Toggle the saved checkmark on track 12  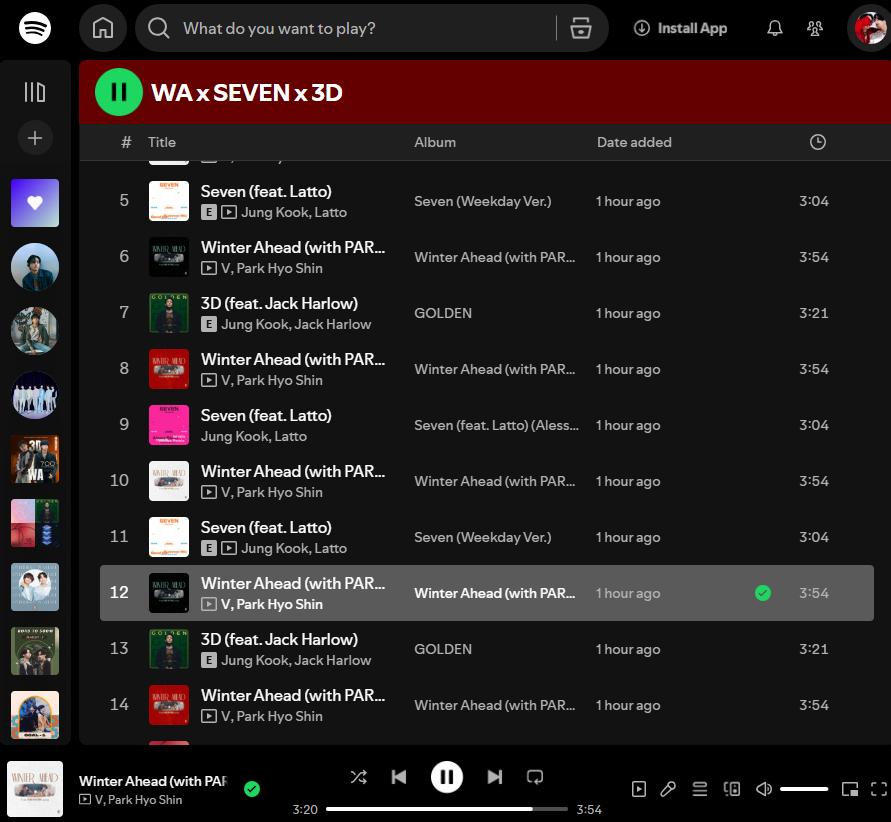coord(763,592)
